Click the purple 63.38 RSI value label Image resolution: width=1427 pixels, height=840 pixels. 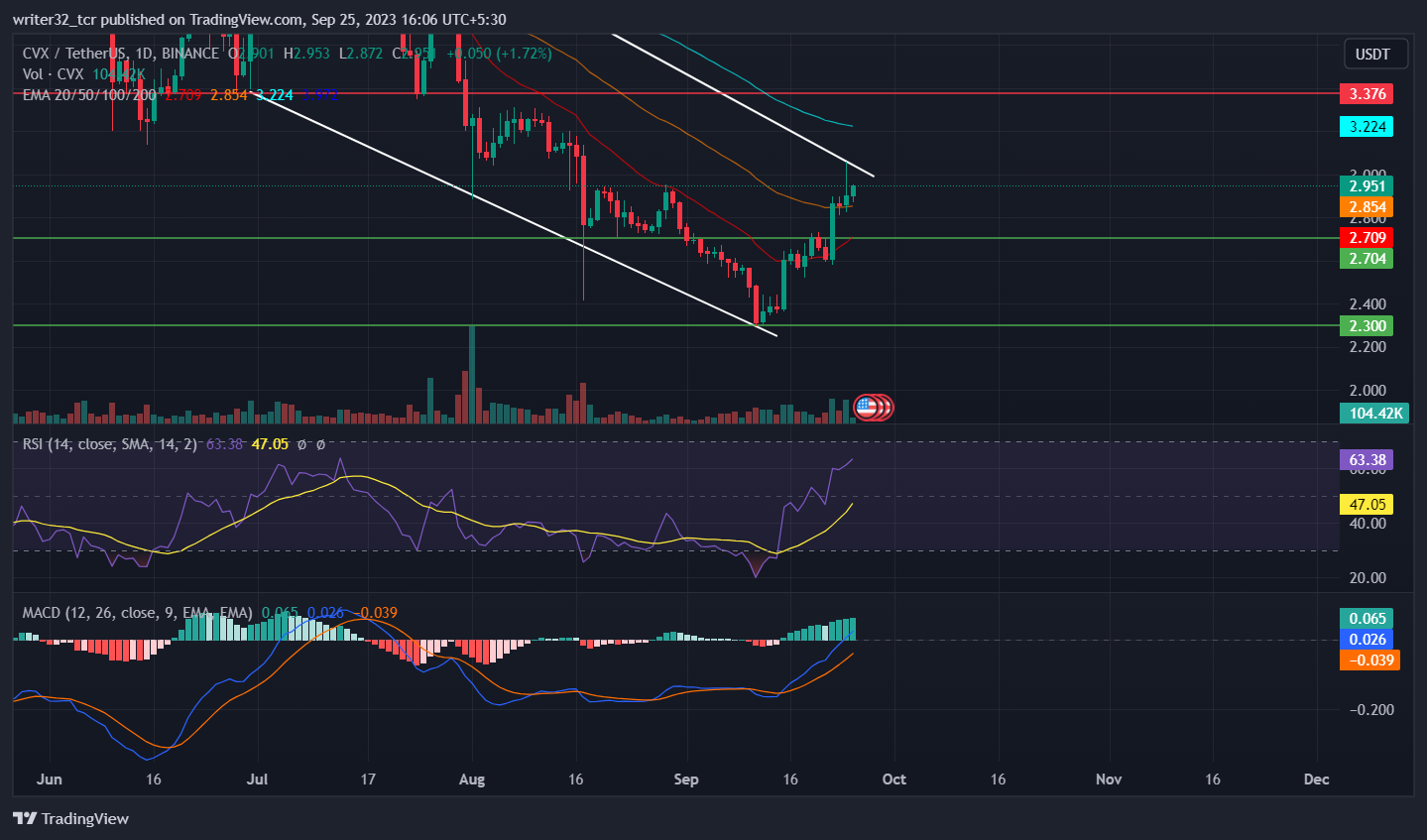1367,460
